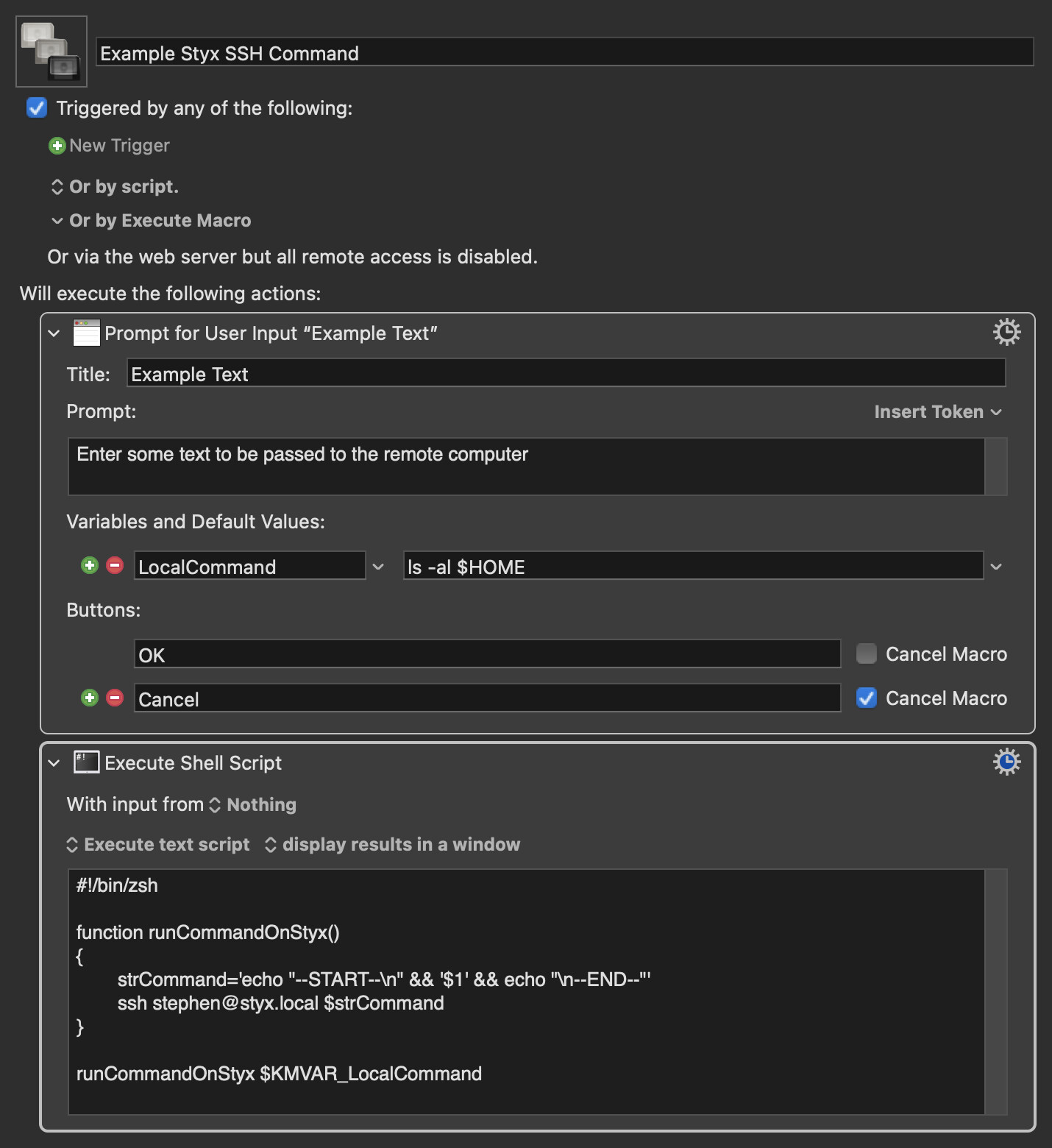Click the macro icon thumbnail

point(51,52)
